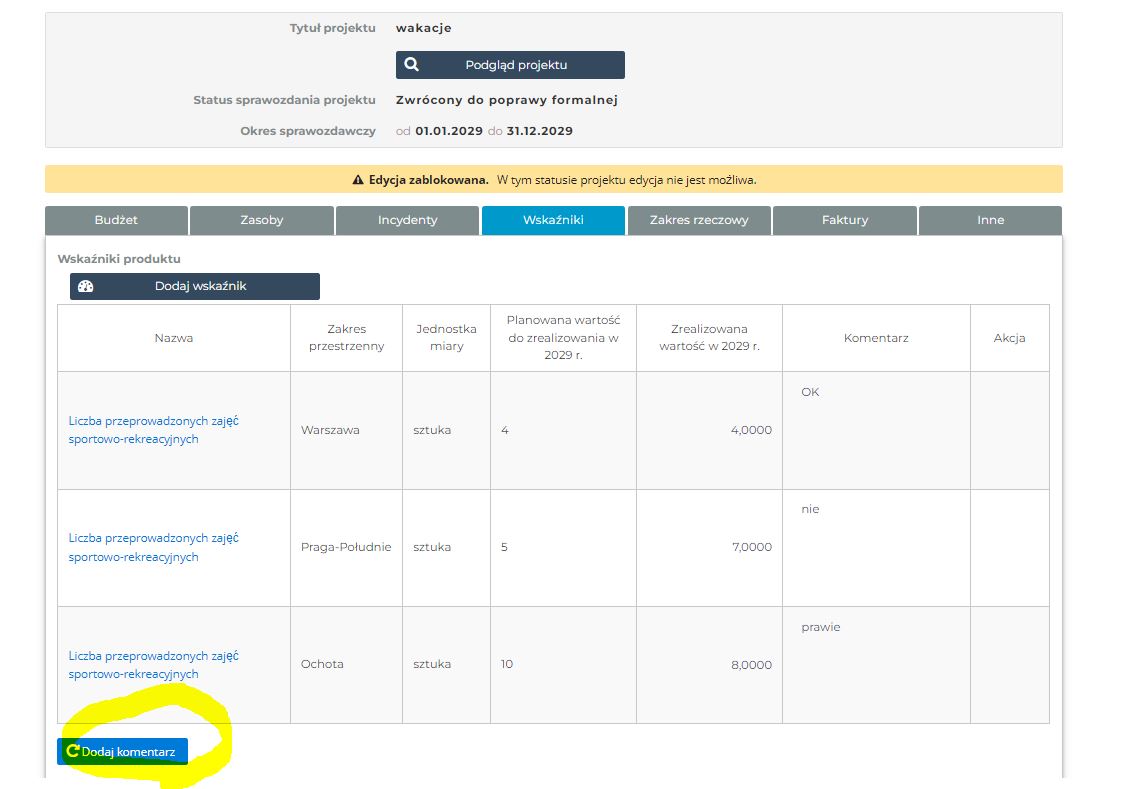Go to the Incydenty tab

[407, 220]
